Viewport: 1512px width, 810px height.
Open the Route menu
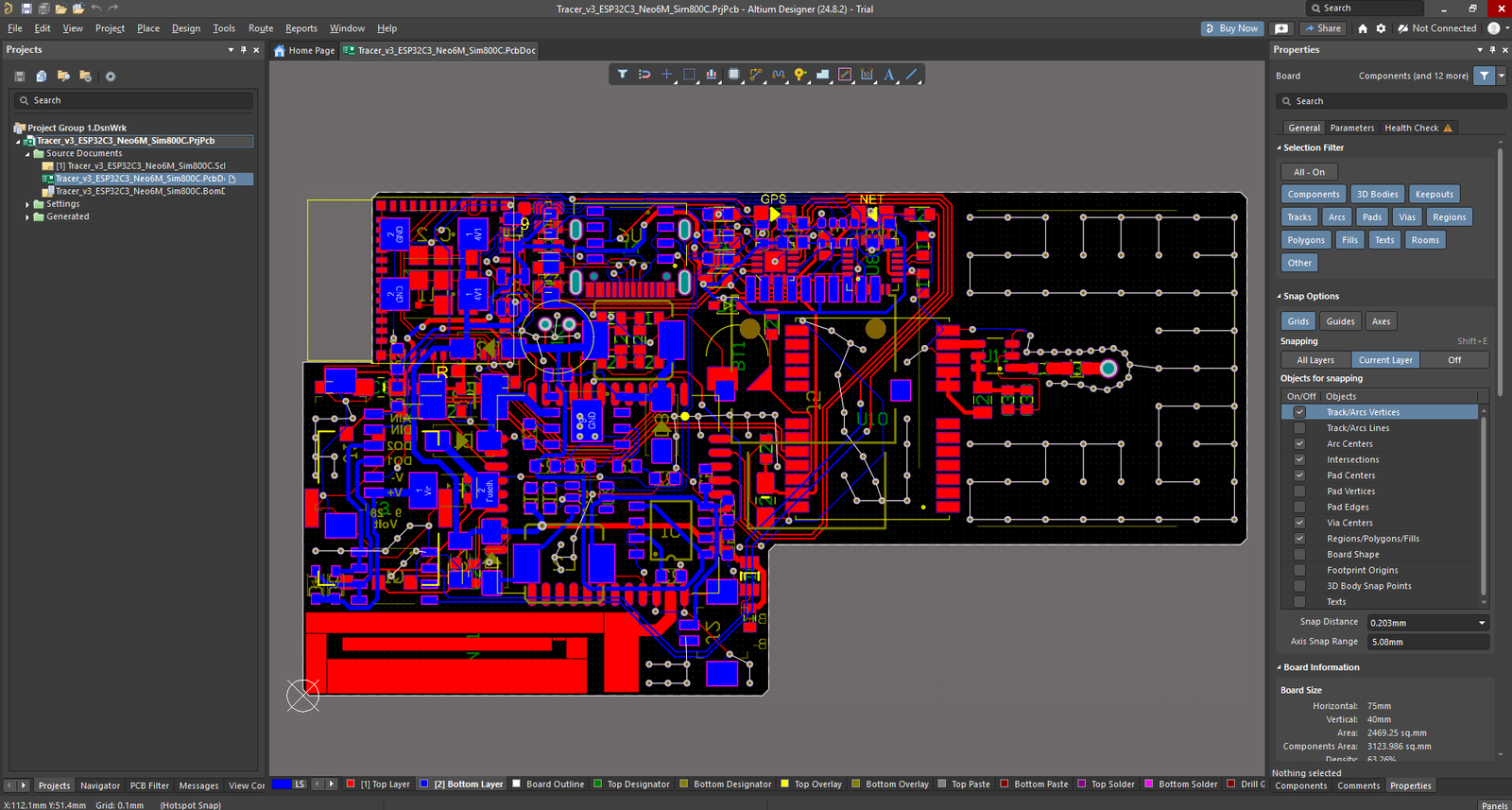coord(261,28)
